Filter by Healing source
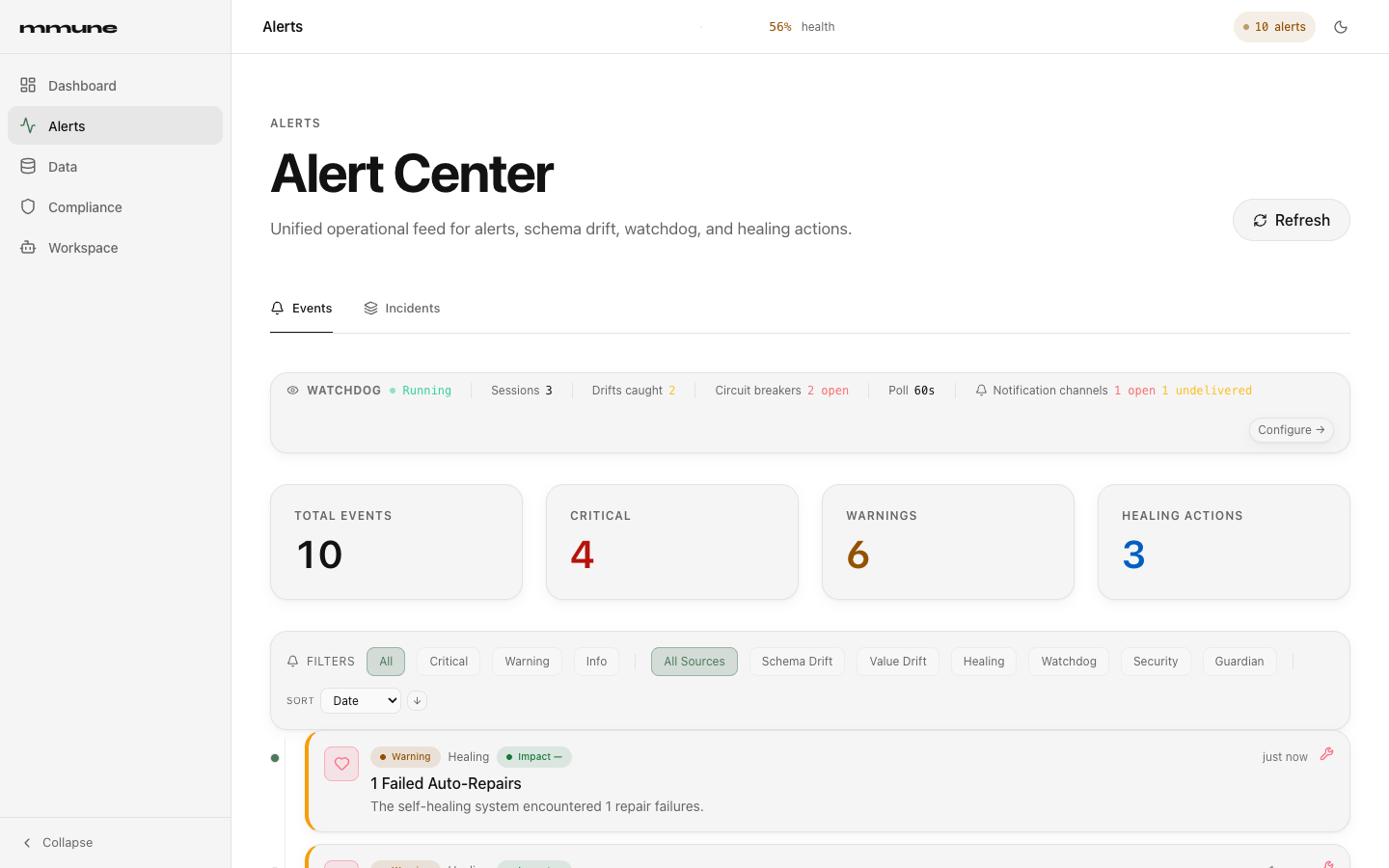The height and width of the screenshot is (868, 1389). (984, 662)
